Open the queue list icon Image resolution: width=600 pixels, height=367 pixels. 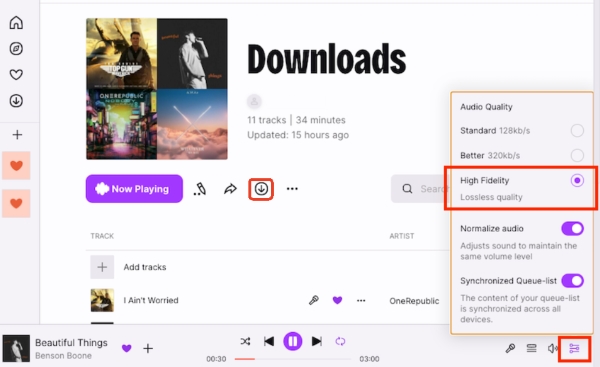[532, 348]
